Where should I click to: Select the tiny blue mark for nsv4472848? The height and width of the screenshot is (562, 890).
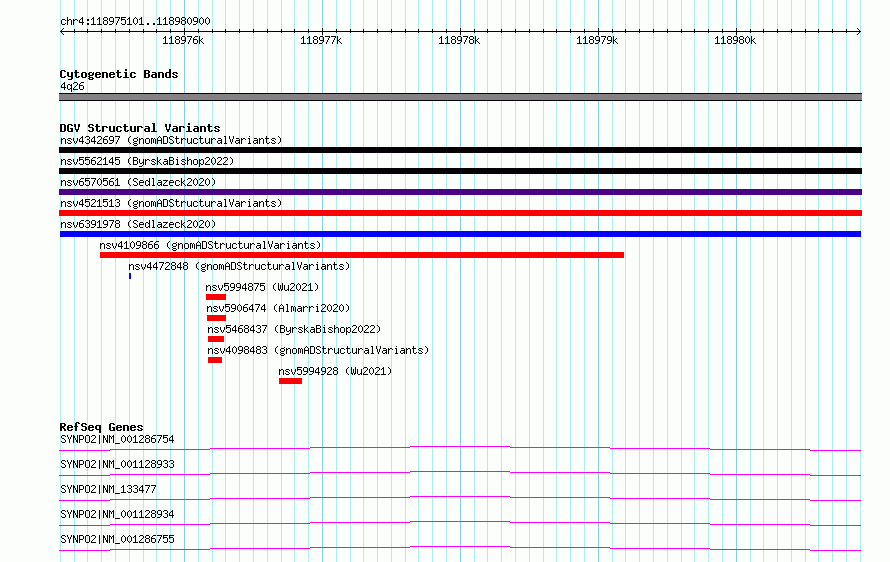[130, 276]
